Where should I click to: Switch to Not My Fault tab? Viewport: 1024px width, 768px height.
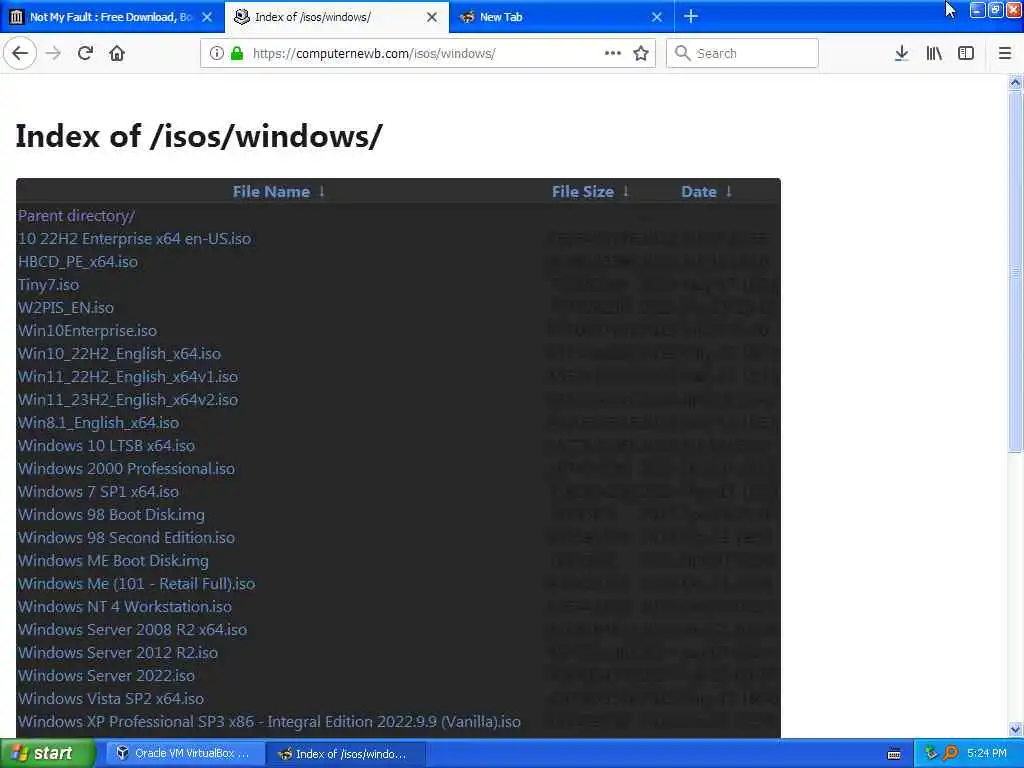112,17
